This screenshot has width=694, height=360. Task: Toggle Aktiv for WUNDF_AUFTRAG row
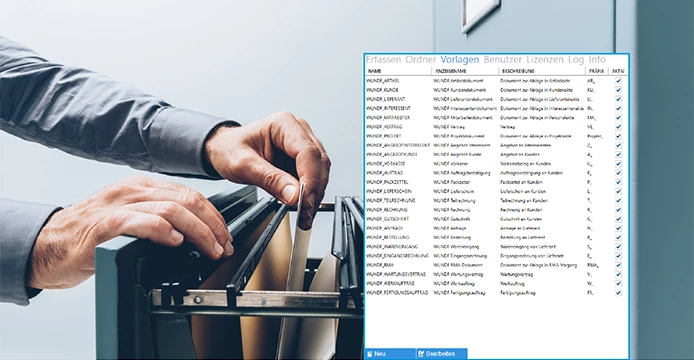click(618, 173)
